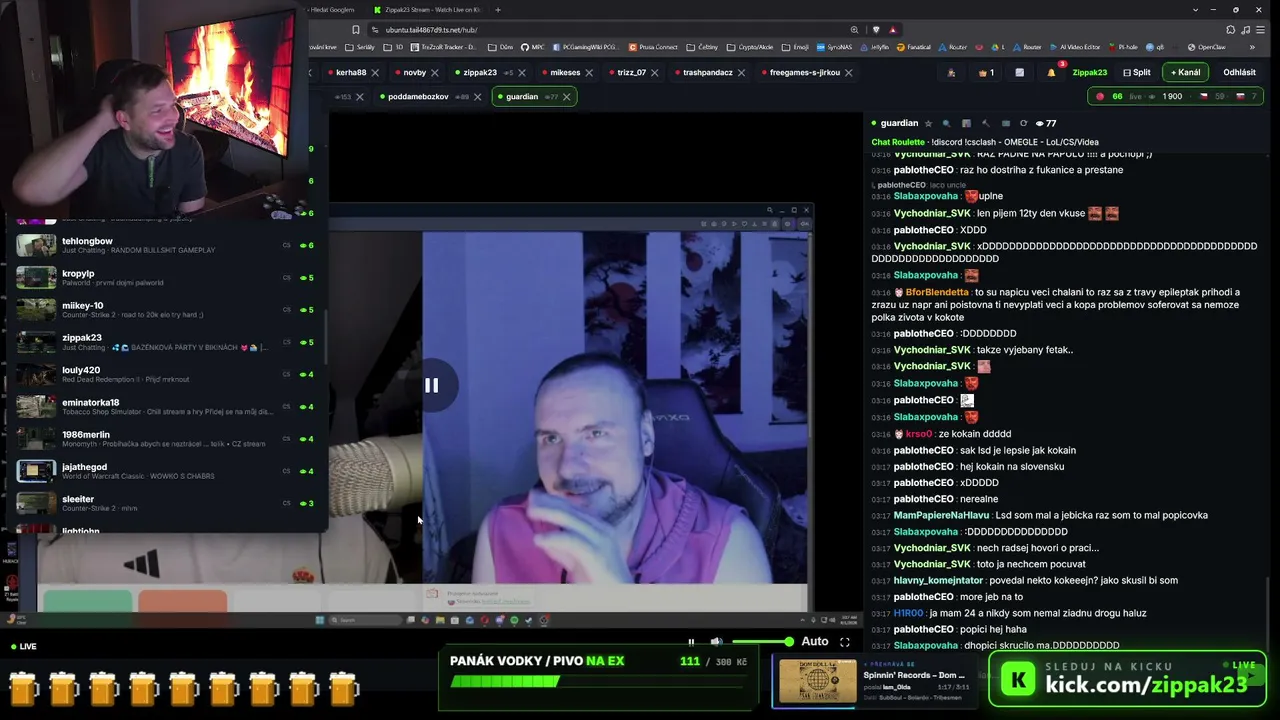The width and height of the screenshot is (1280, 720).
Task: Switch to the poddamebozkov stream tab
Action: point(418,97)
